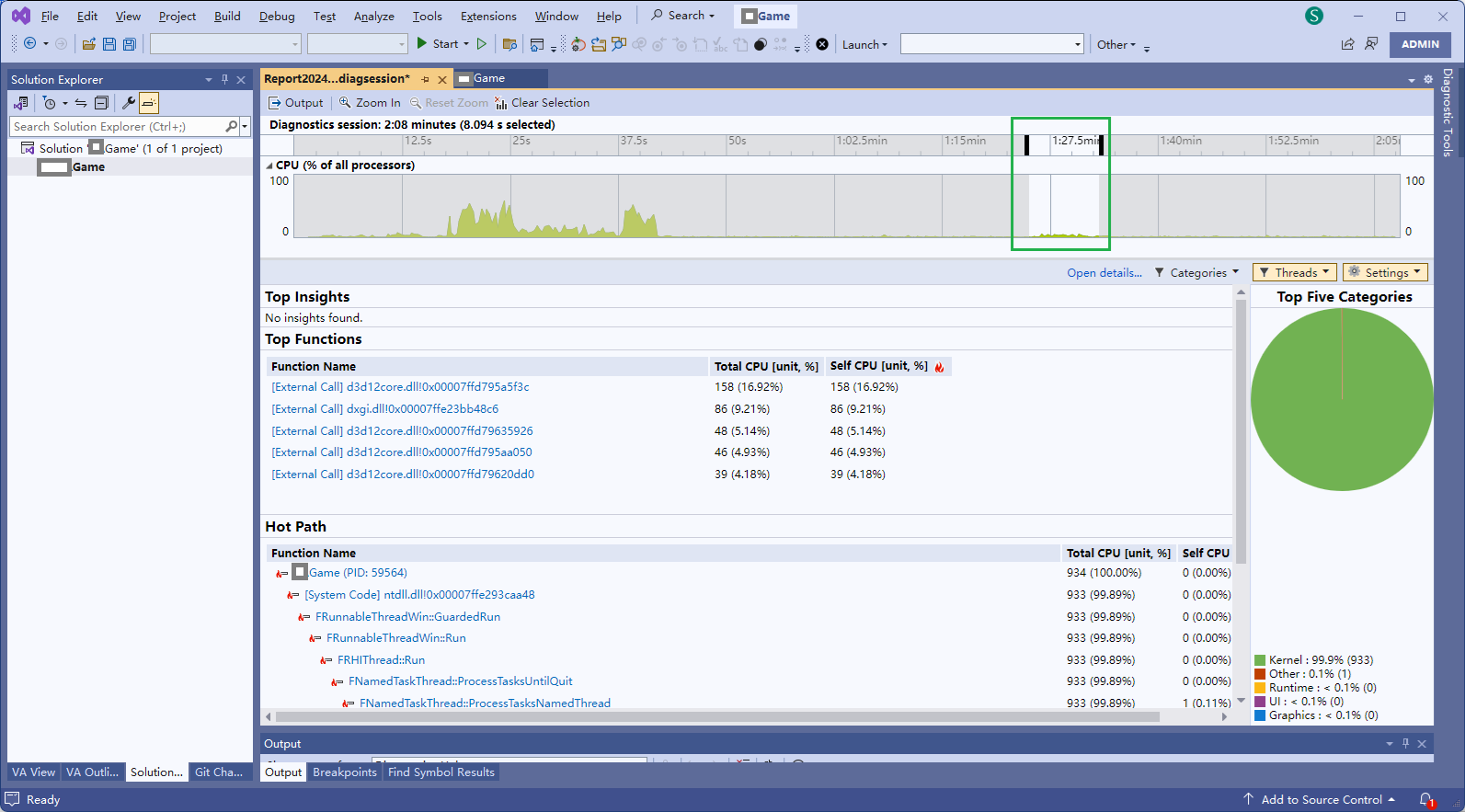Switch to Find Symbol Results tab
The height and width of the screenshot is (812, 1465).
(441, 772)
